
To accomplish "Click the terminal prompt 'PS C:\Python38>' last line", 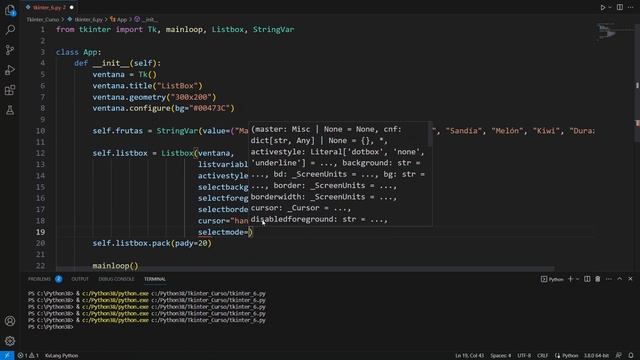I will (50, 327).
